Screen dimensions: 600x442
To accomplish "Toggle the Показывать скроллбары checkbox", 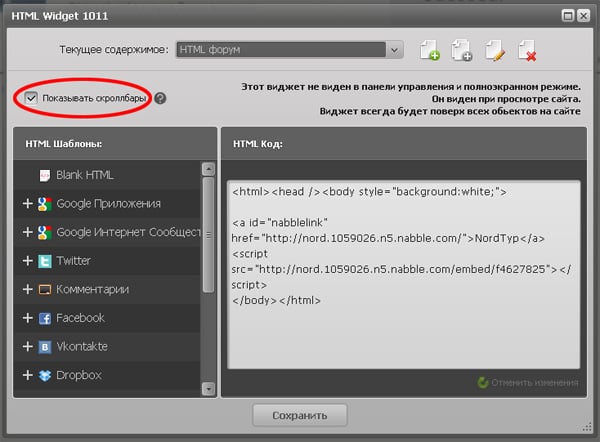I will click(x=32, y=98).
